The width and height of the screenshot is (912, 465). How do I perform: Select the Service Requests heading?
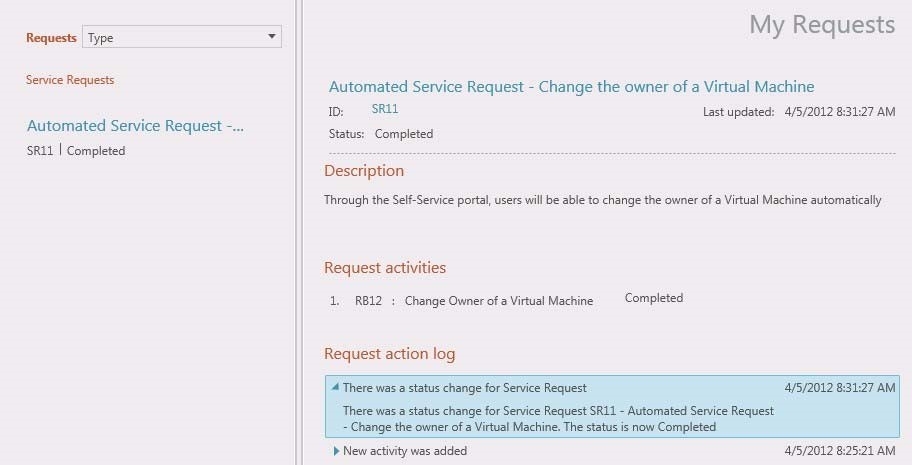70,80
